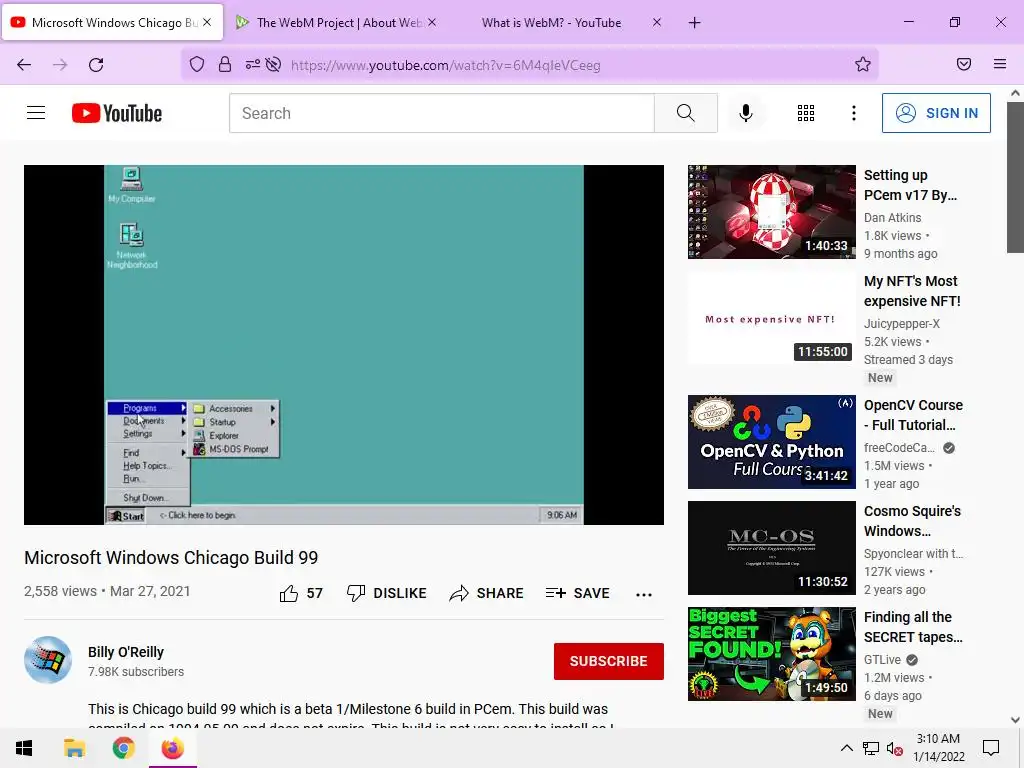Image resolution: width=1024 pixels, height=768 pixels.
Task: Go back using the browser back arrow
Action: (24, 65)
